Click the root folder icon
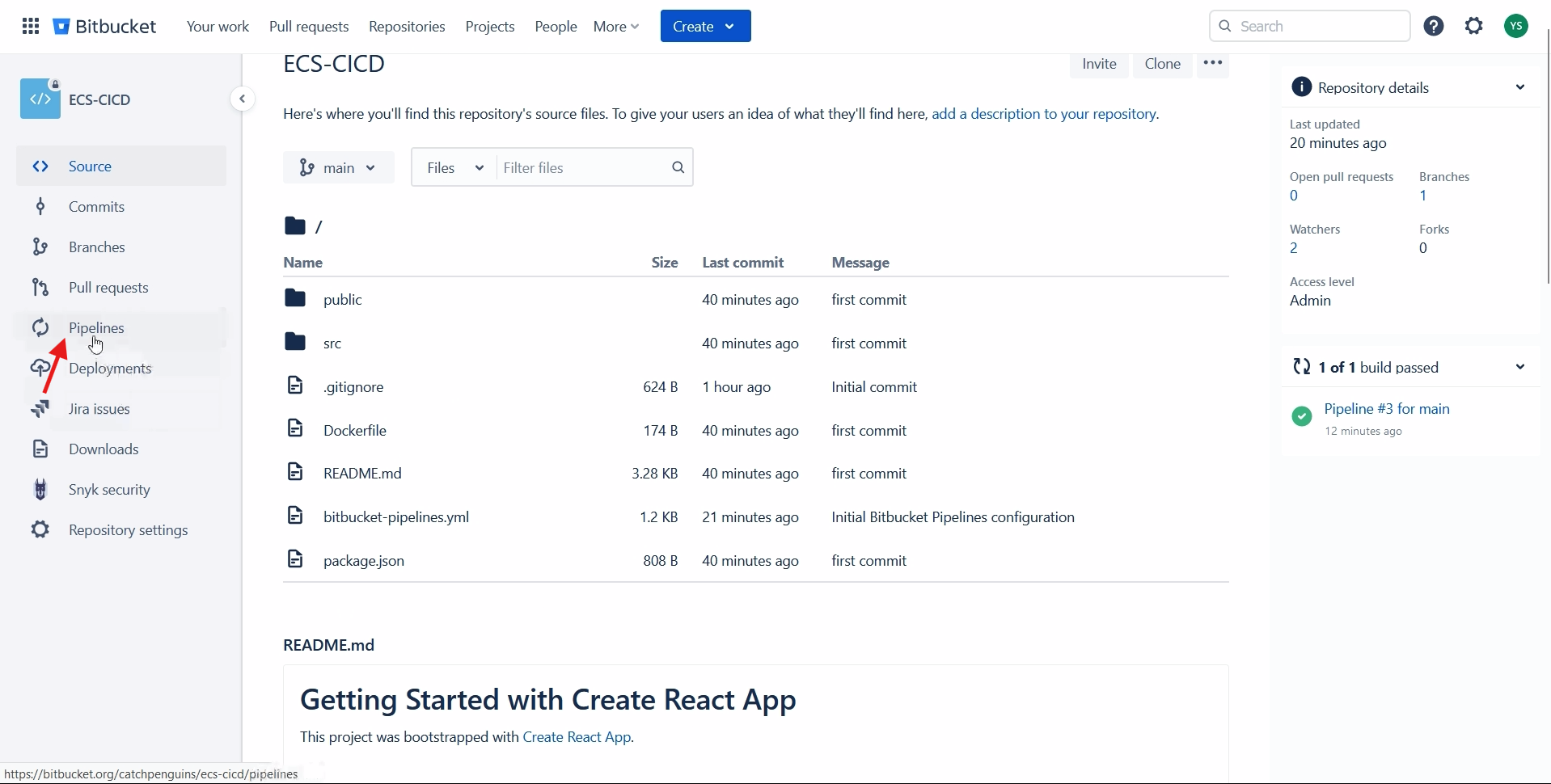 tap(295, 226)
